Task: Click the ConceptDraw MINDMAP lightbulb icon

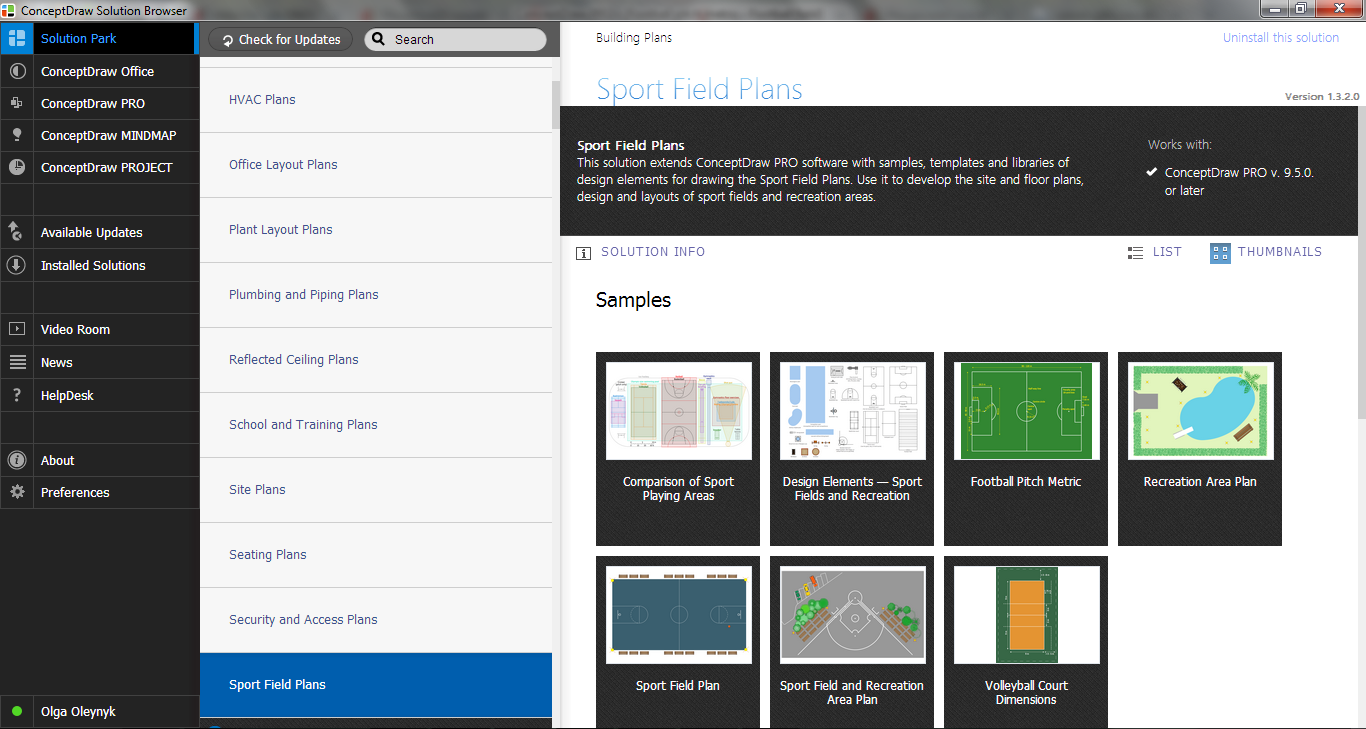Action: coord(16,135)
